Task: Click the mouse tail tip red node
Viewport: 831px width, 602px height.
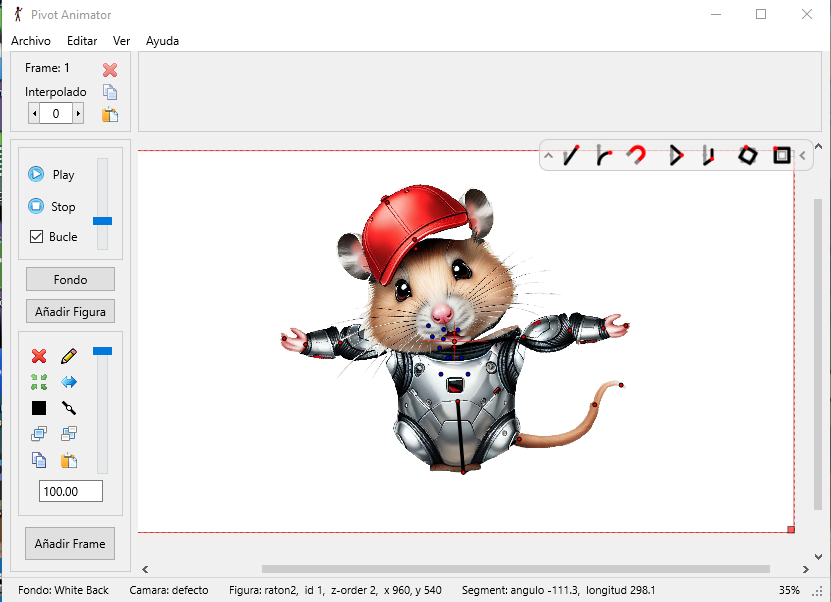Action: click(x=621, y=385)
